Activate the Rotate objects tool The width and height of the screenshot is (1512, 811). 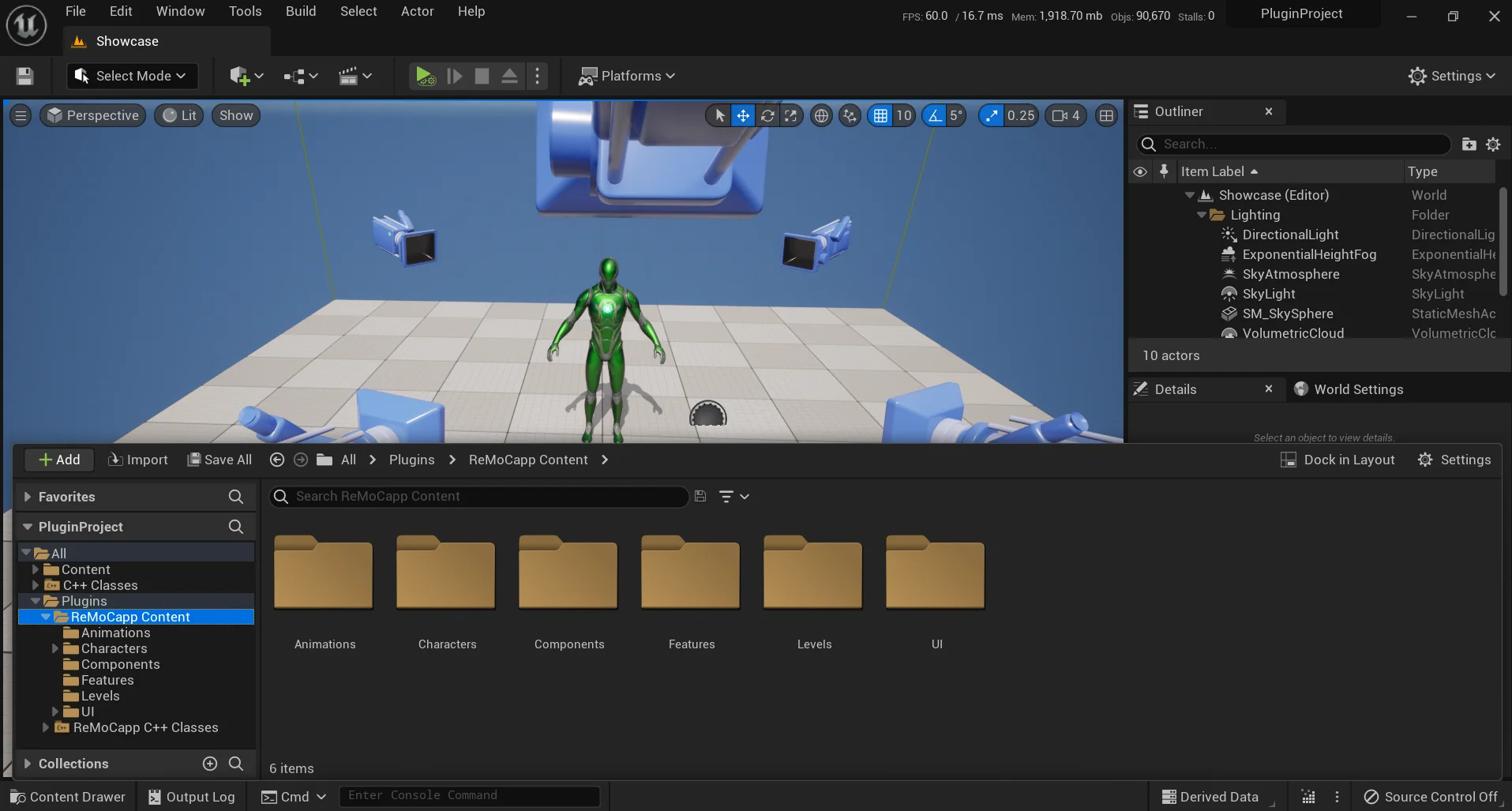coord(767,115)
